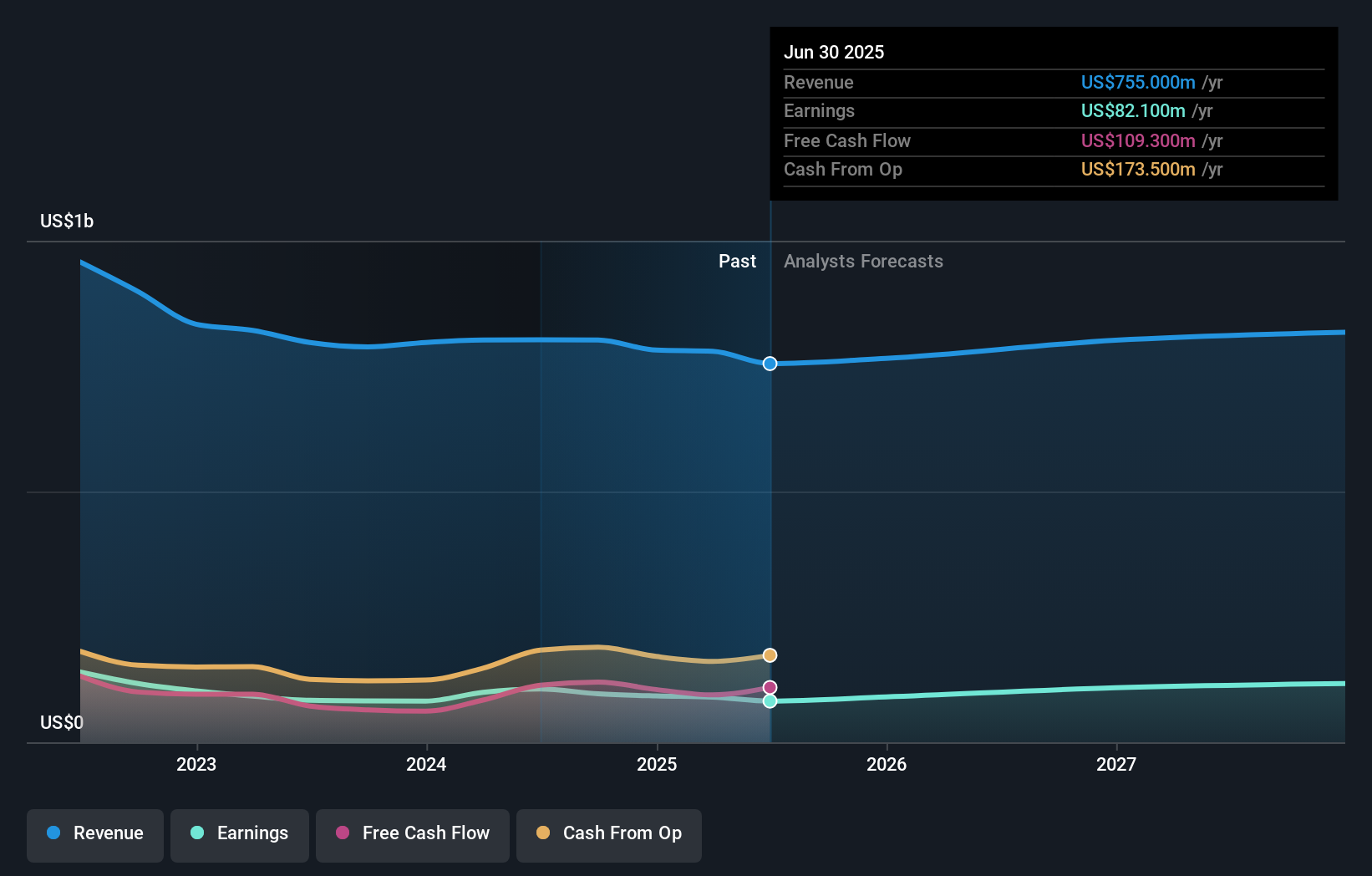Click the Jun 30 2025 tooltip date
The height and width of the screenshot is (876, 1372).
[x=834, y=52]
